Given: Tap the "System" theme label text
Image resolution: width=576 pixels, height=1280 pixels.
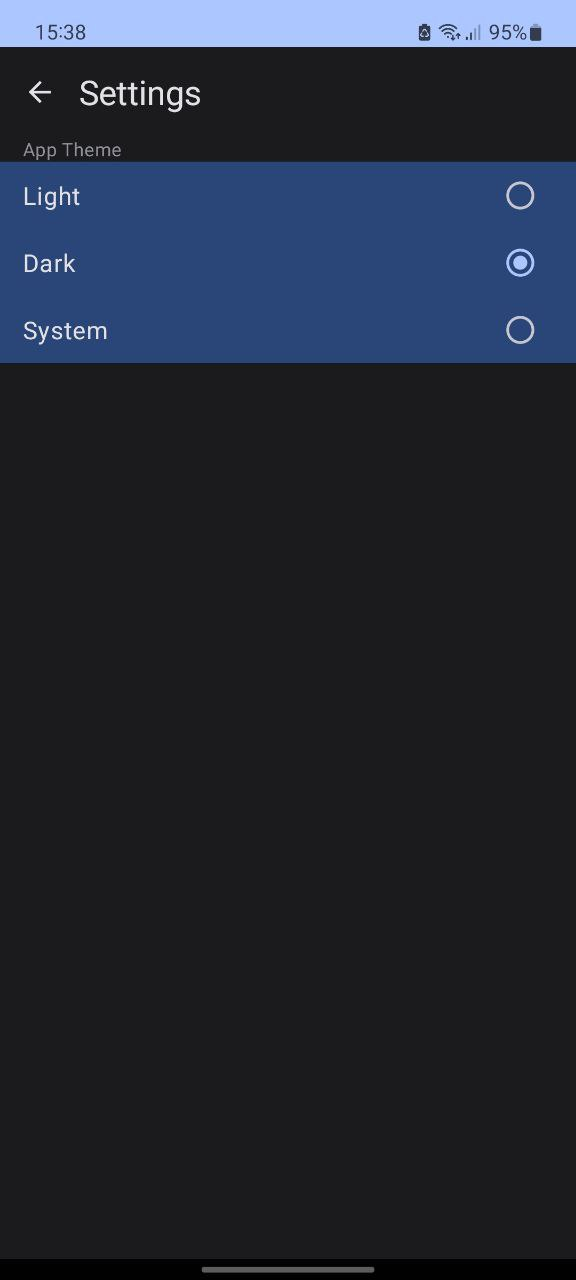Looking at the screenshot, I should pyautogui.click(x=65, y=331).
